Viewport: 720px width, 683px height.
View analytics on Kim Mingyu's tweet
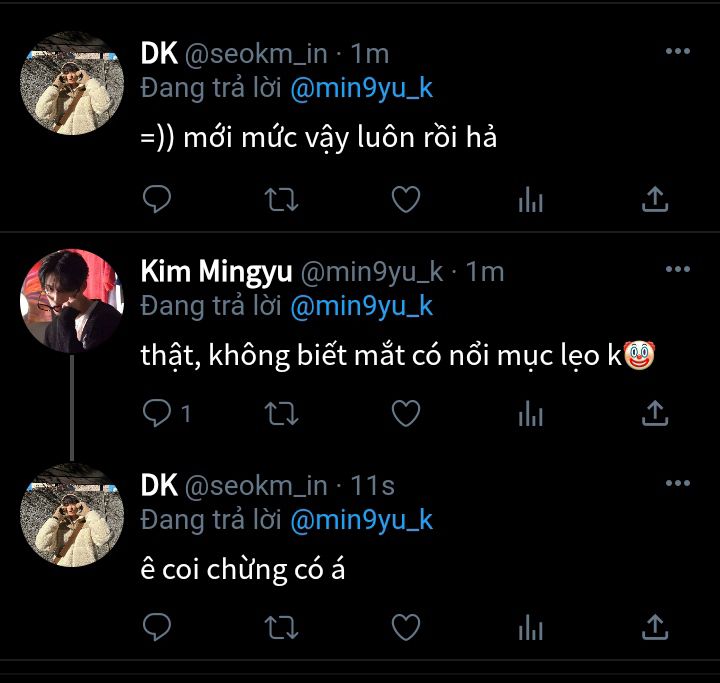click(x=530, y=413)
